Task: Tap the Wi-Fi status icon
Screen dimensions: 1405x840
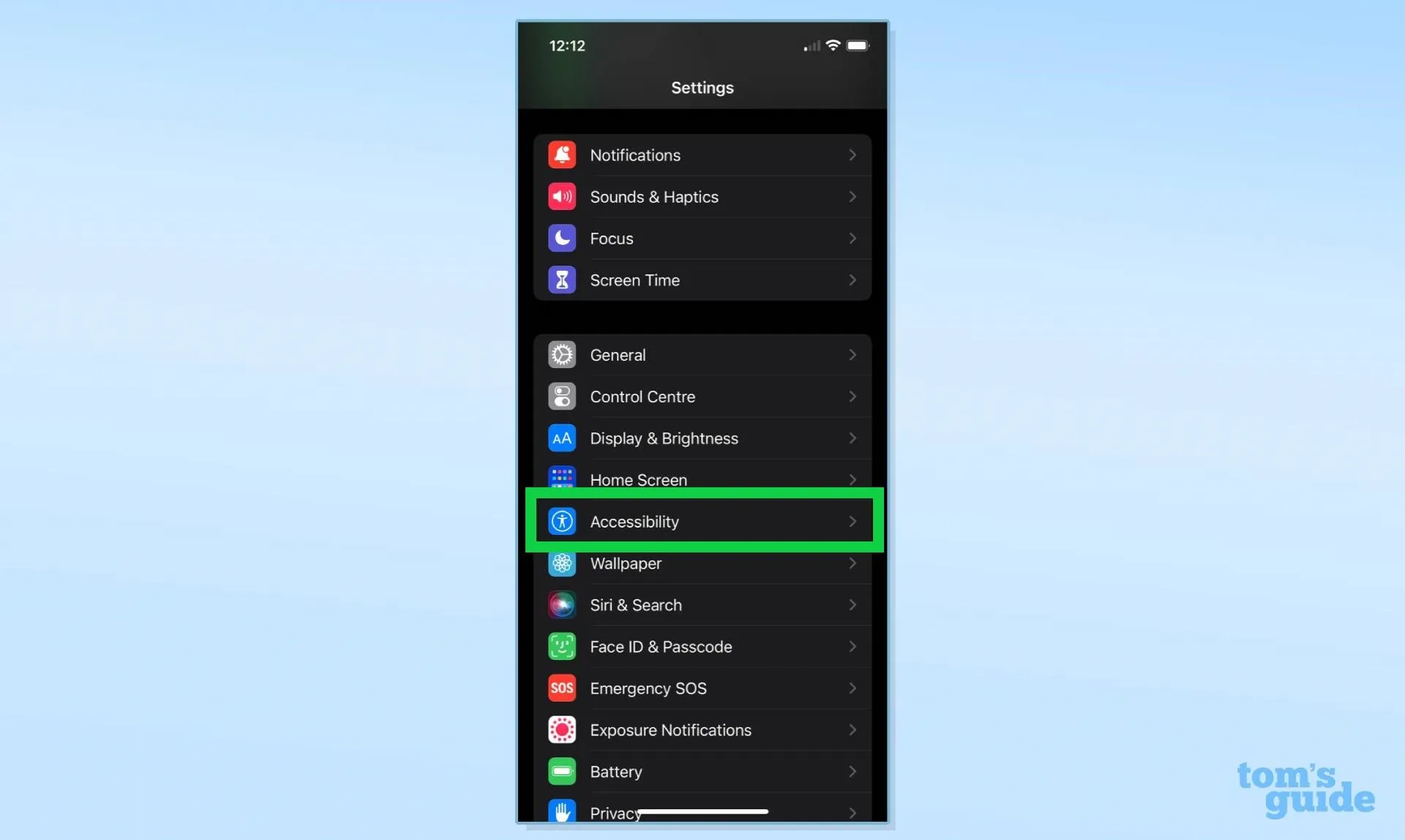Action: [833, 45]
